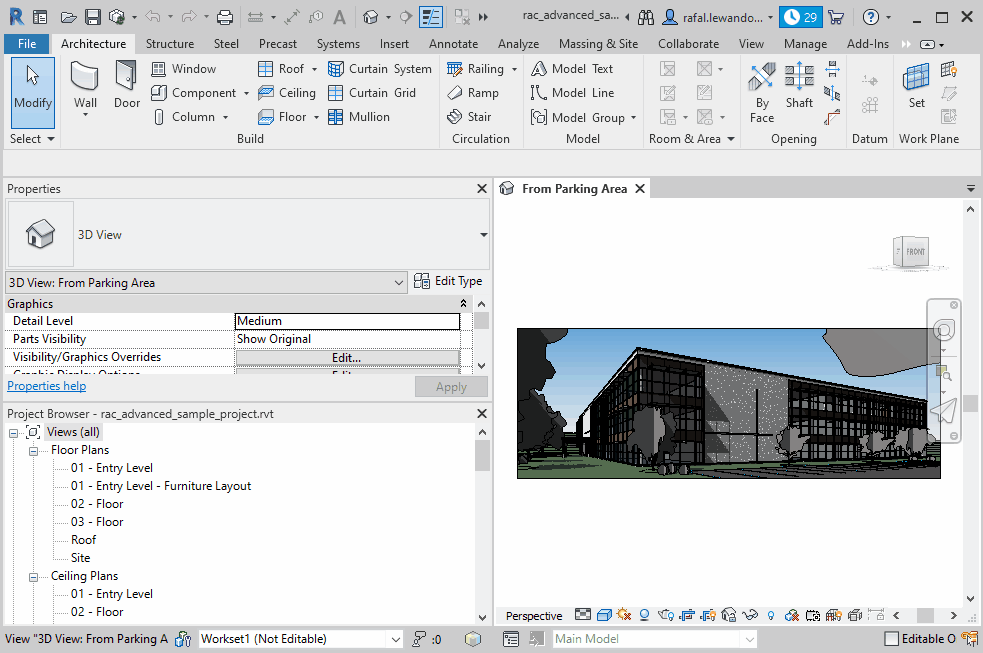Select the Wall tool

pos(85,85)
